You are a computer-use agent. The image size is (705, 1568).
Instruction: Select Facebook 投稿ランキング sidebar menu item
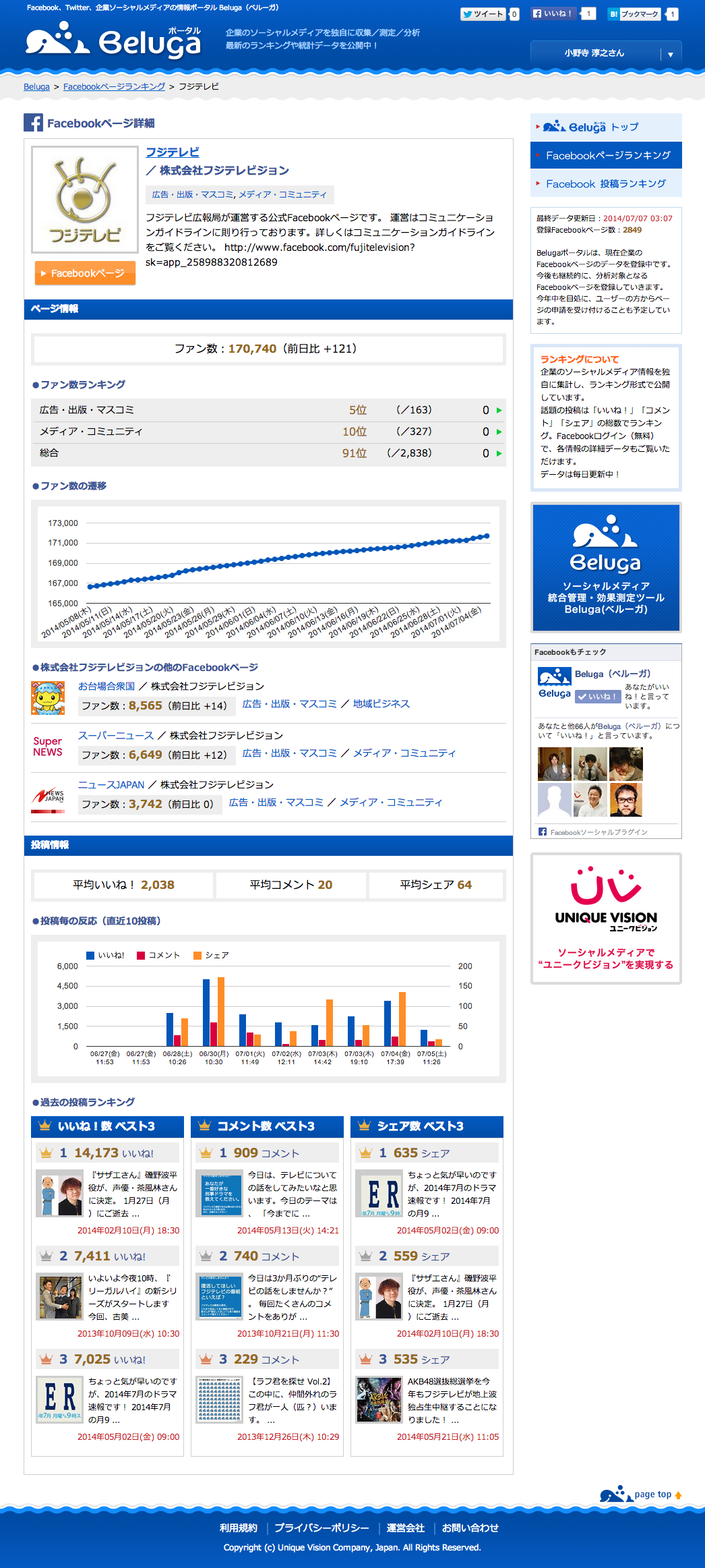[606, 183]
